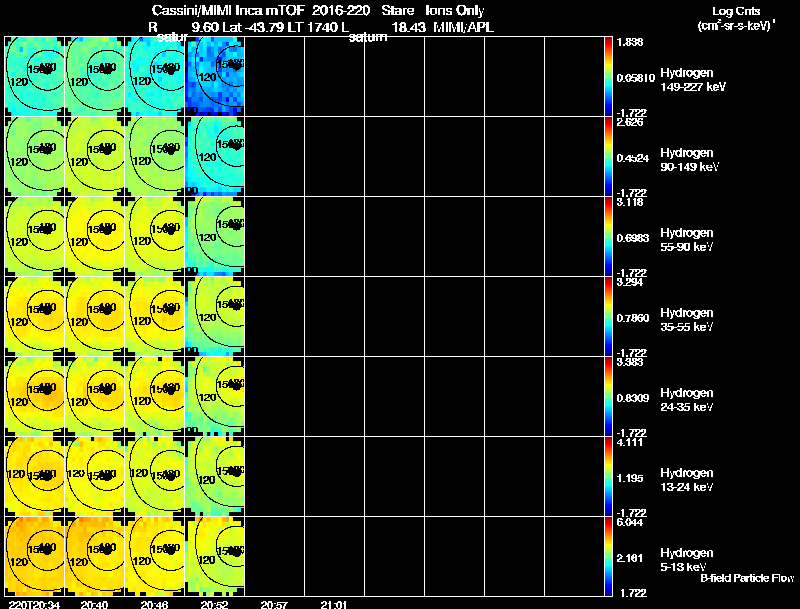
Task: Select the 5-13 keV panel at 20:52
Action: [215, 556]
